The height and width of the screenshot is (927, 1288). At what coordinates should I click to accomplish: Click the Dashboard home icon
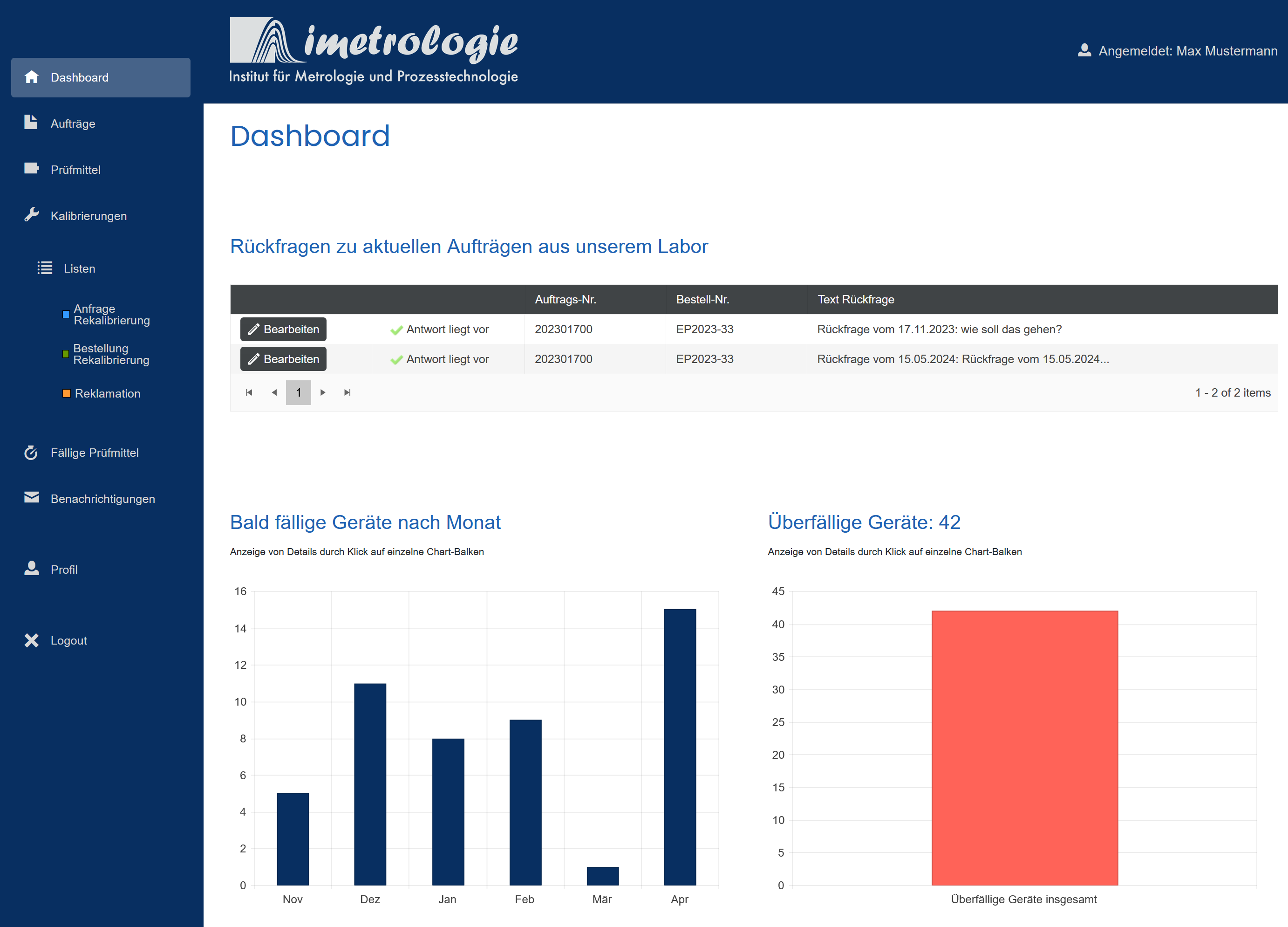pos(32,77)
